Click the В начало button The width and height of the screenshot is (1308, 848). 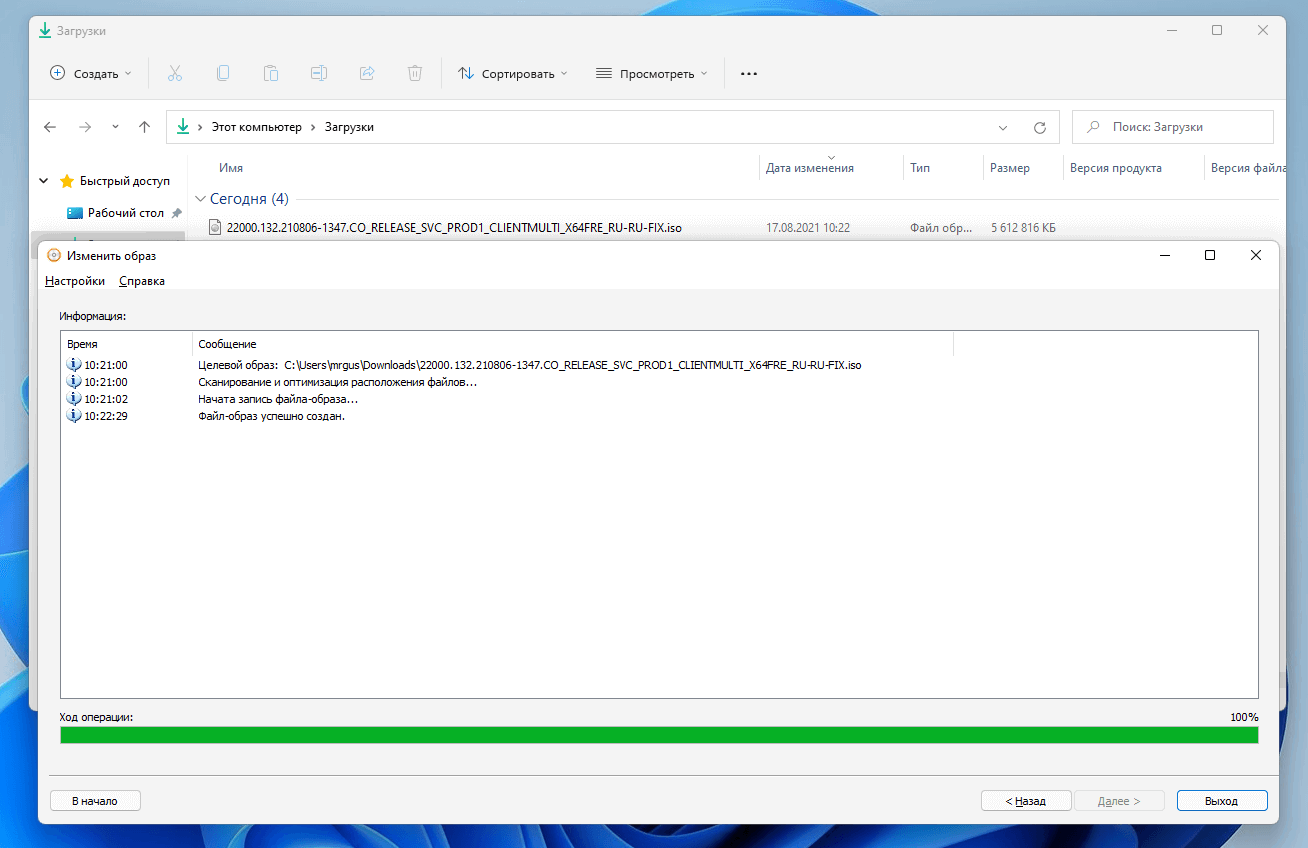[95, 801]
